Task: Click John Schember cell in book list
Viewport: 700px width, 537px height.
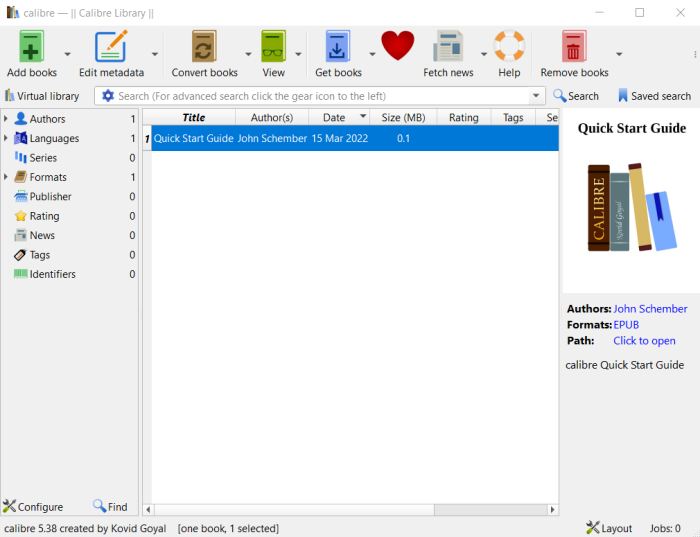Action: pos(272,138)
